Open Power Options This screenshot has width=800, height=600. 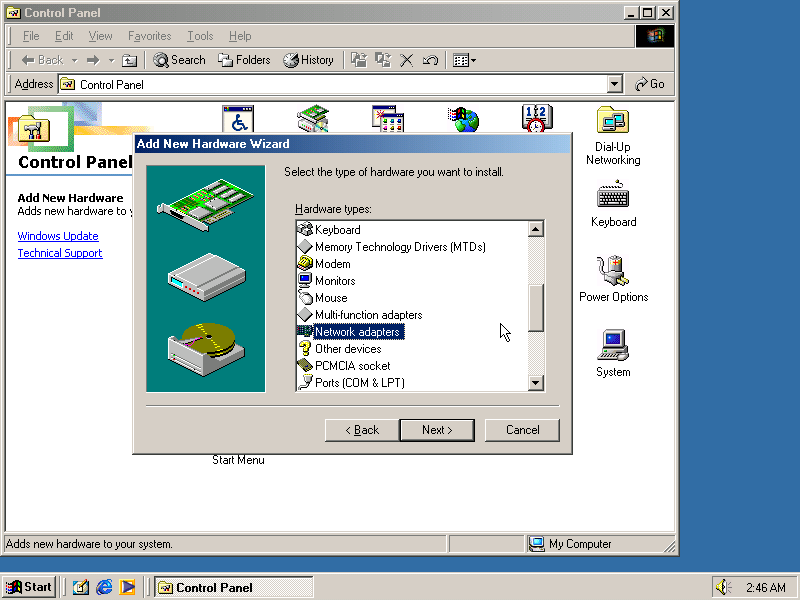pyautogui.click(x=612, y=270)
